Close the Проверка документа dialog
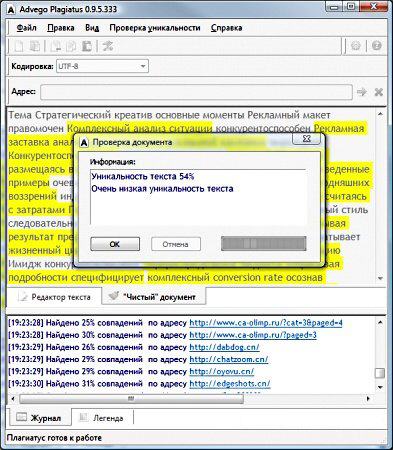 [x=307, y=139]
